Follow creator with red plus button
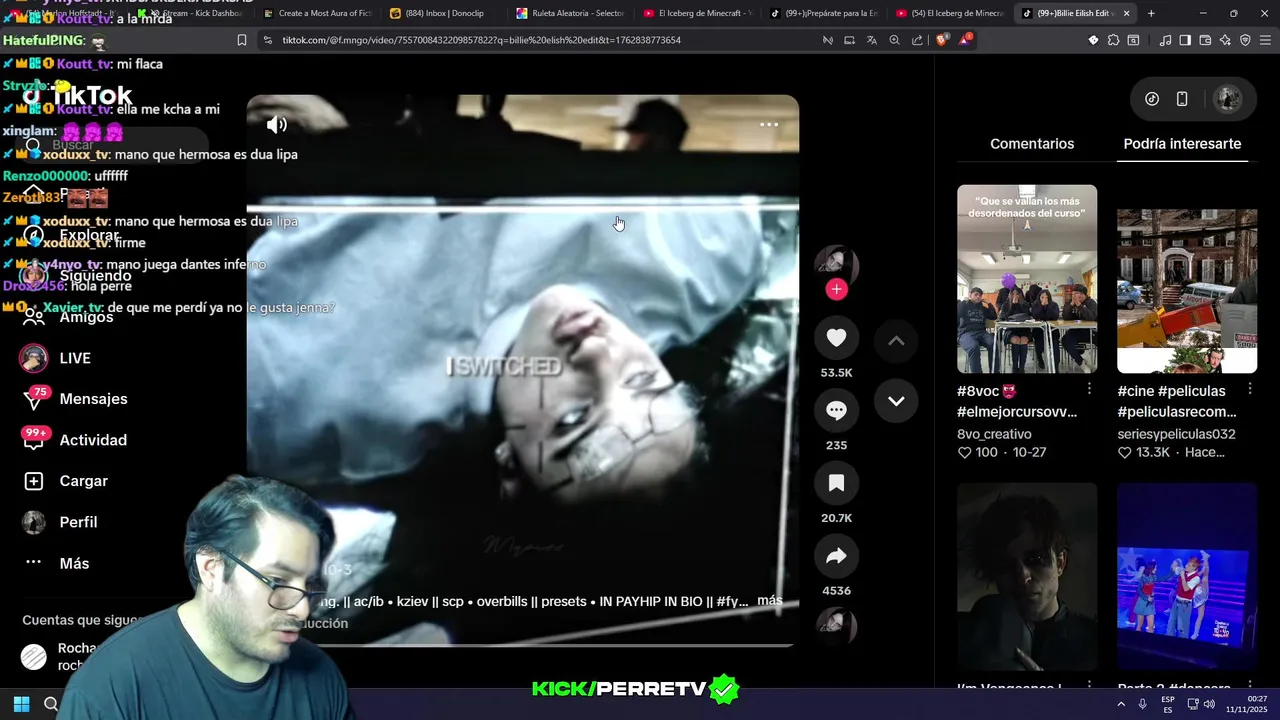This screenshot has height=720, width=1280. coord(837,289)
